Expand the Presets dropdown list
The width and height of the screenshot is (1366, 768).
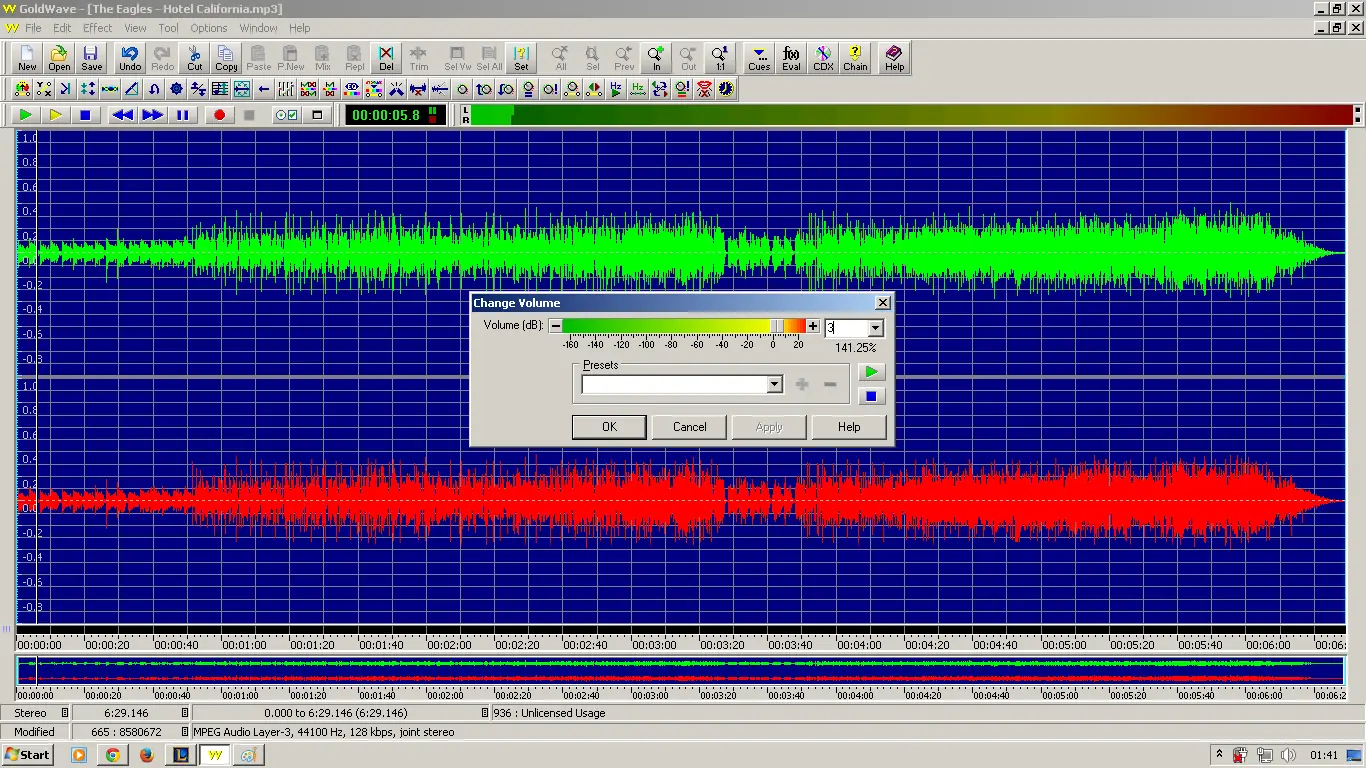(774, 384)
